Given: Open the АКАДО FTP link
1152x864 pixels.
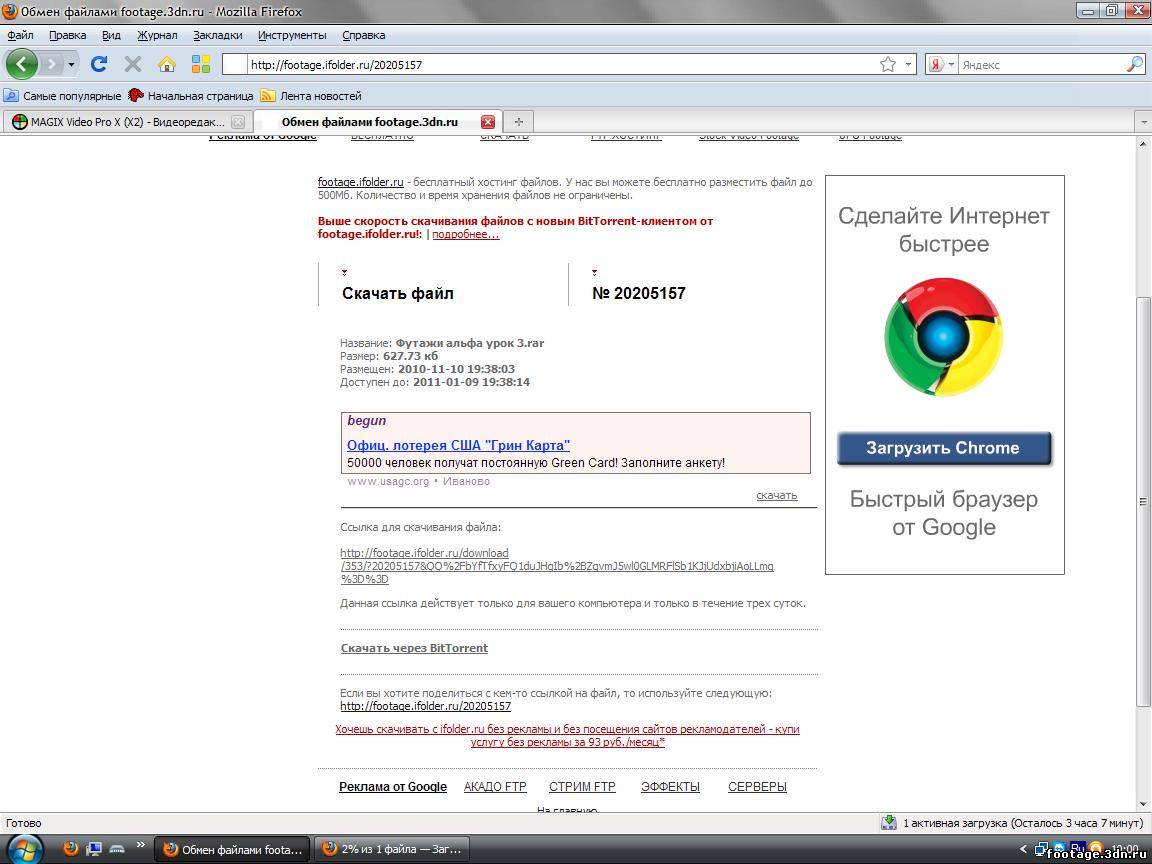Looking at the screenshot, I should tap(495, 787).
